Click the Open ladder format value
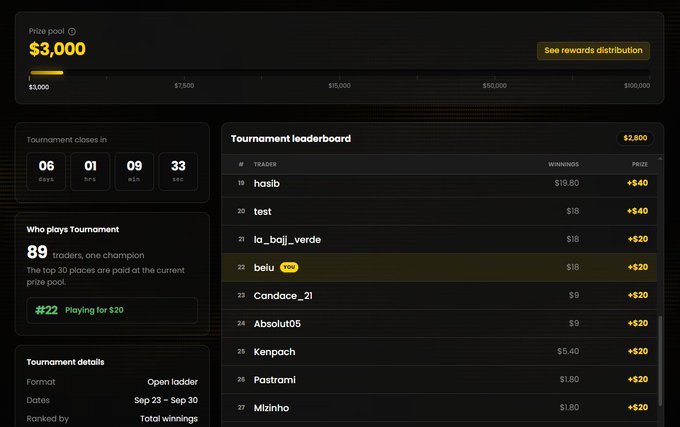Viewport: 680px width, 427px height. [173, 382]
